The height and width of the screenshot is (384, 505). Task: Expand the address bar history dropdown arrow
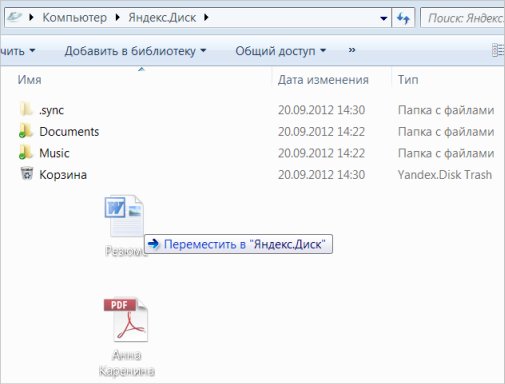click(383, 18)
